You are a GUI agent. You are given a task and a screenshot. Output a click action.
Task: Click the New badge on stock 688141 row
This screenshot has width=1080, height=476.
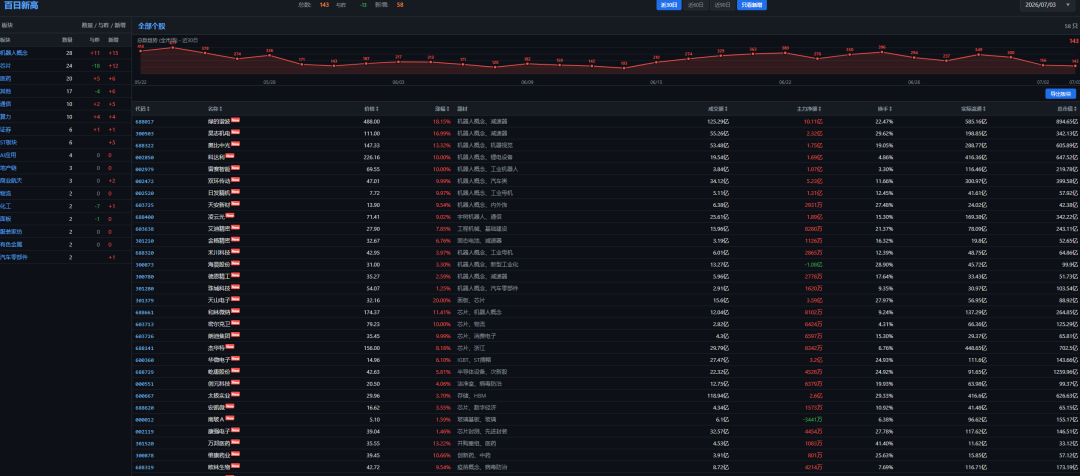231,346
